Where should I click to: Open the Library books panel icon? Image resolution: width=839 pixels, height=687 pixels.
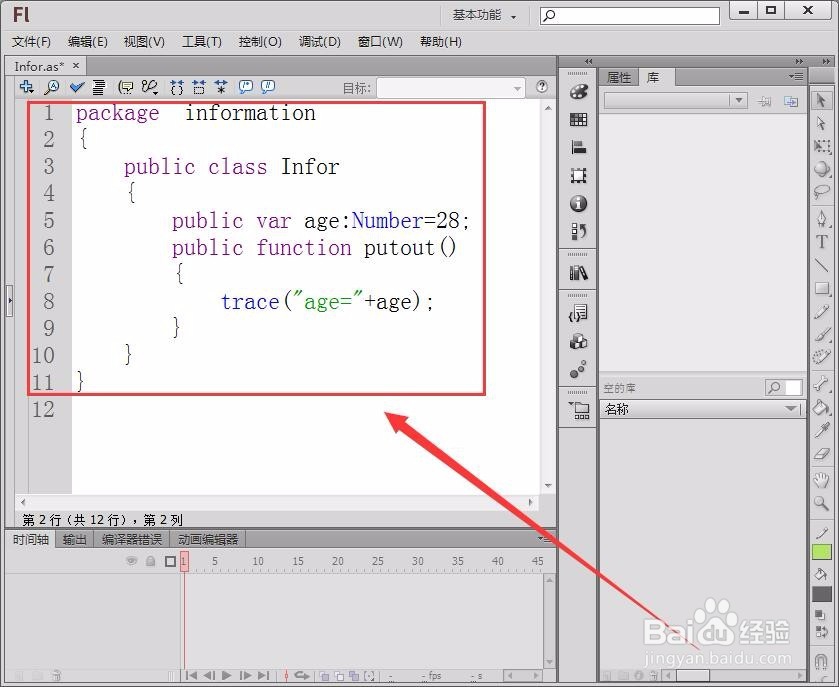[578, 273]
